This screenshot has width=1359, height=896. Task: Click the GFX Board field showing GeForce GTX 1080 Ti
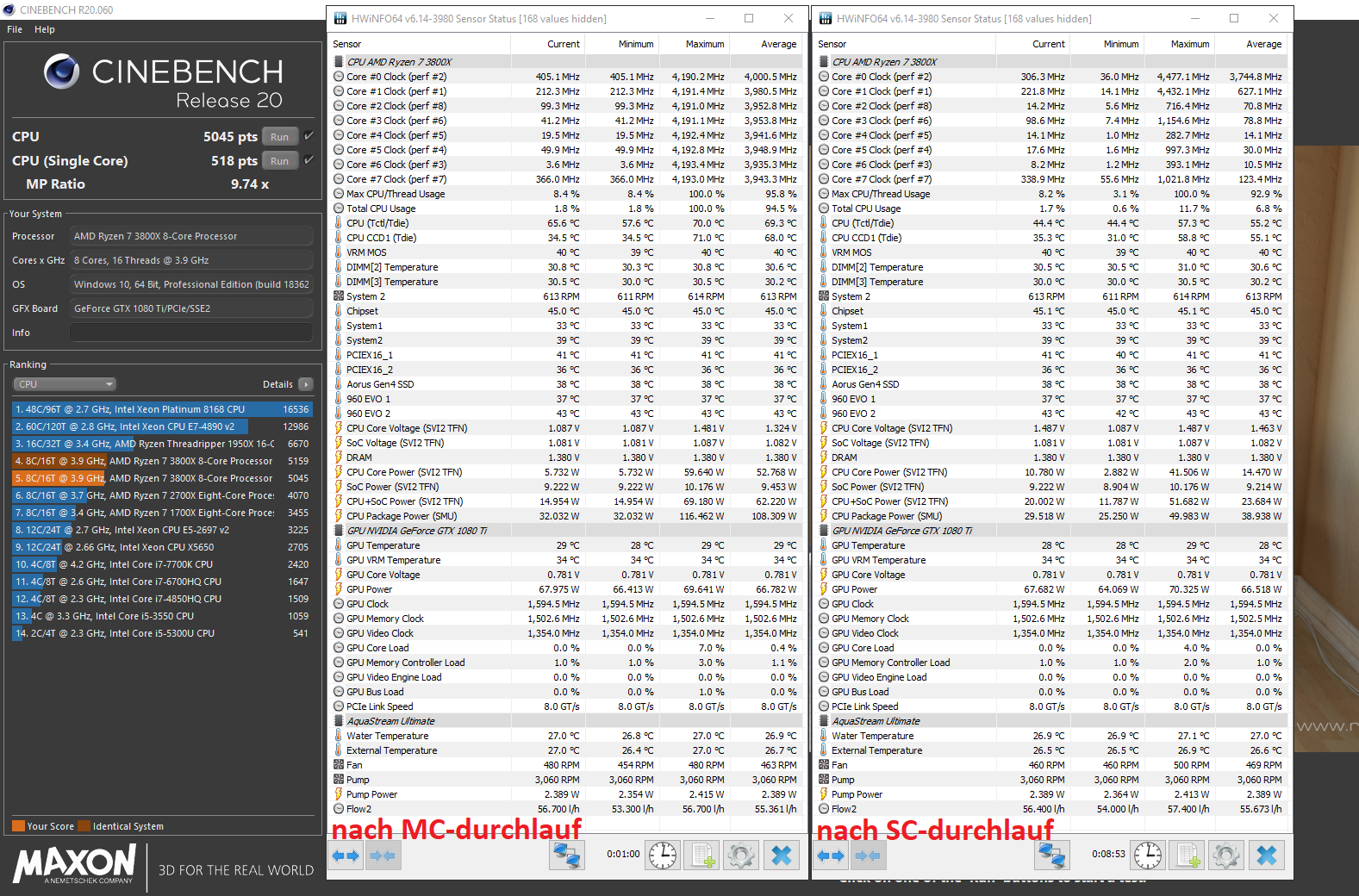point(190,308)
